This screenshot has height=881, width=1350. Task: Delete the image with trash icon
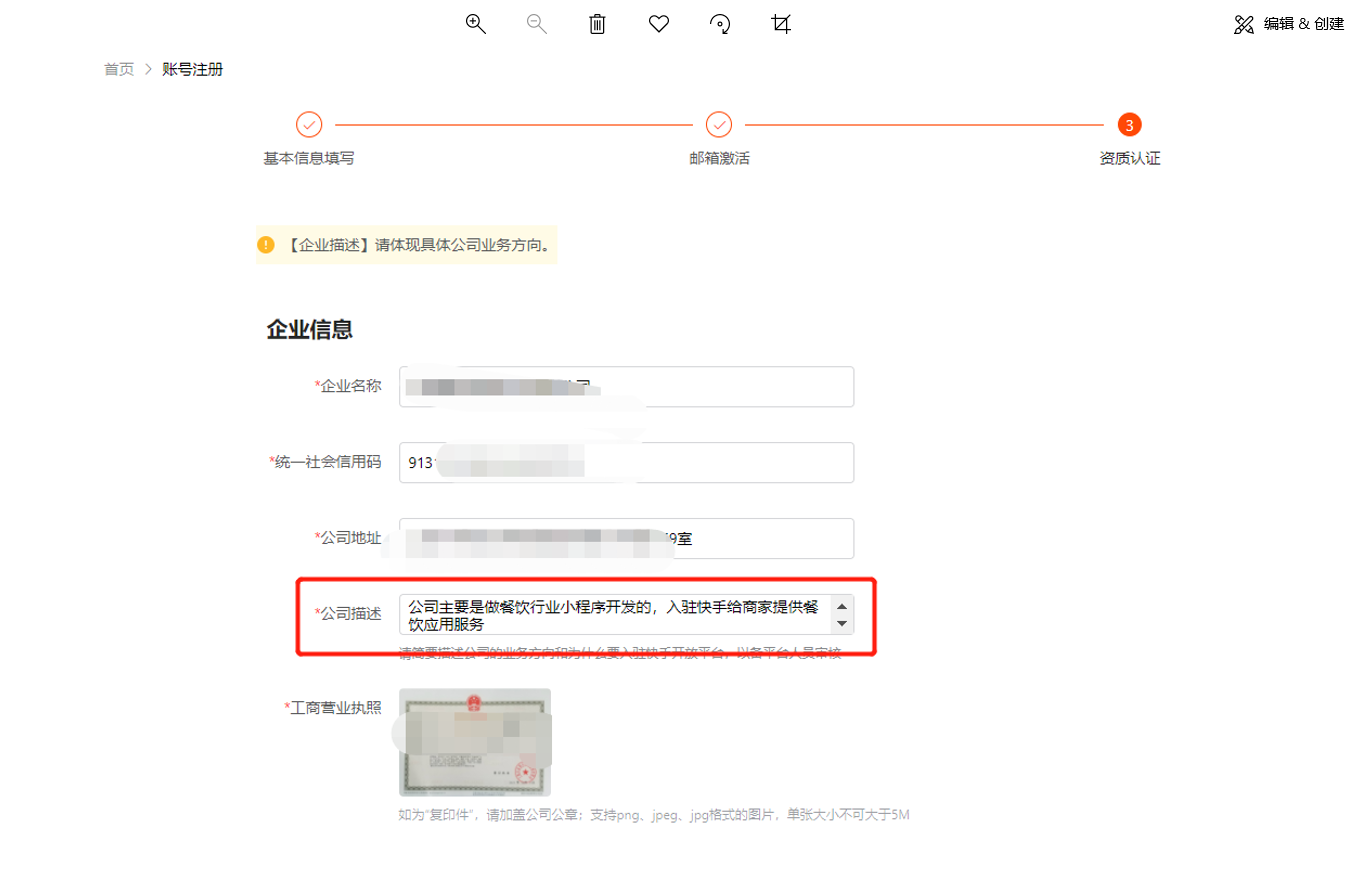597,24
